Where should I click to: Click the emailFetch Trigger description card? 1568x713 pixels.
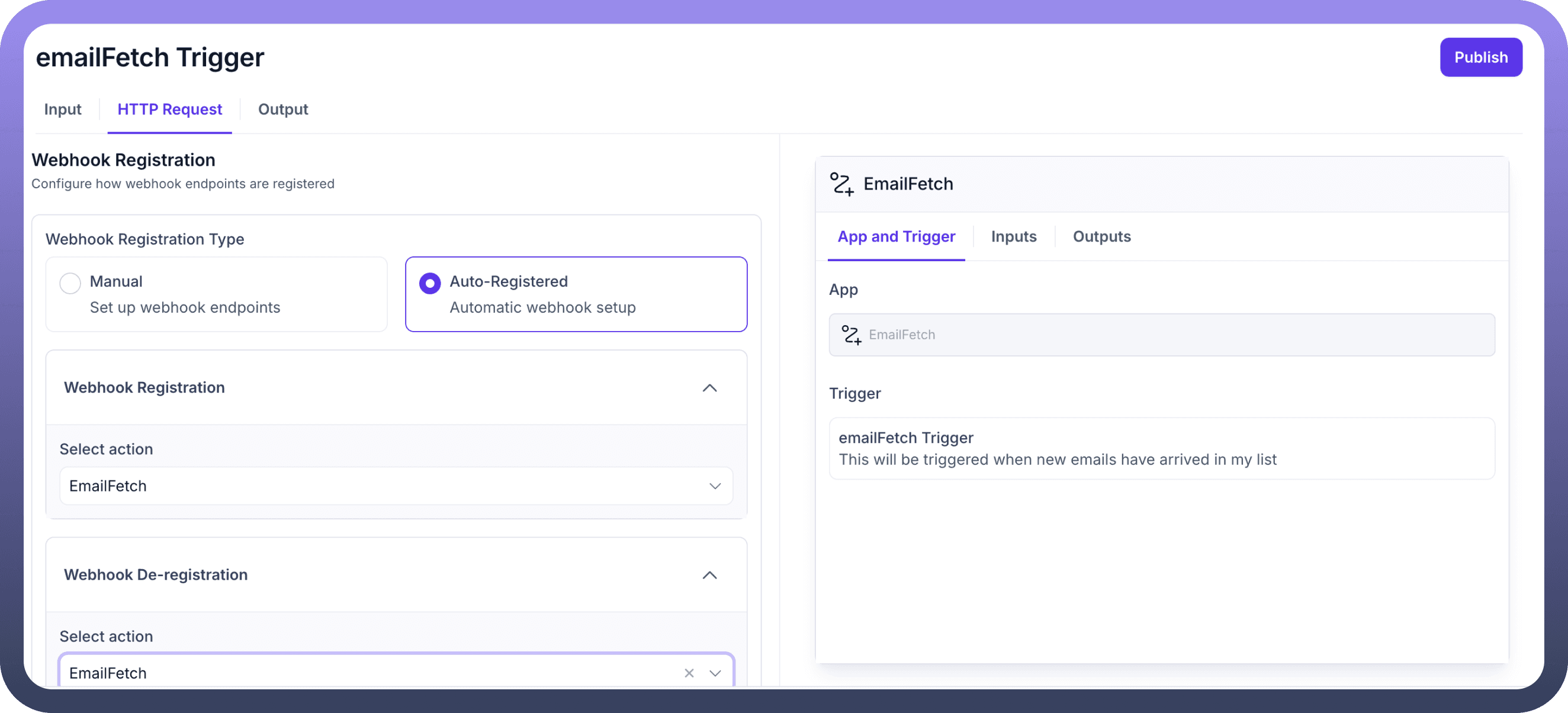(x=1161, y=449)
